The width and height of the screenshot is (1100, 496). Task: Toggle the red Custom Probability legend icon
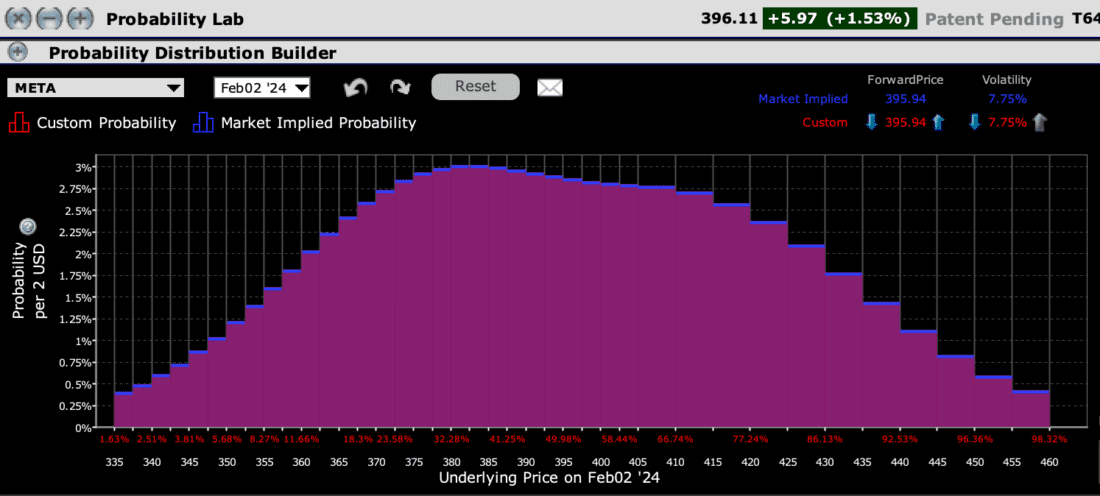[x=18, y=123]
